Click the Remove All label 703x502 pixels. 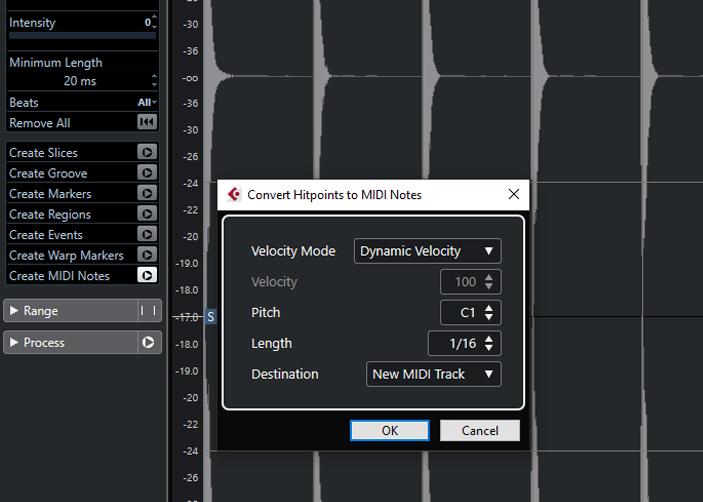(40, 123)
